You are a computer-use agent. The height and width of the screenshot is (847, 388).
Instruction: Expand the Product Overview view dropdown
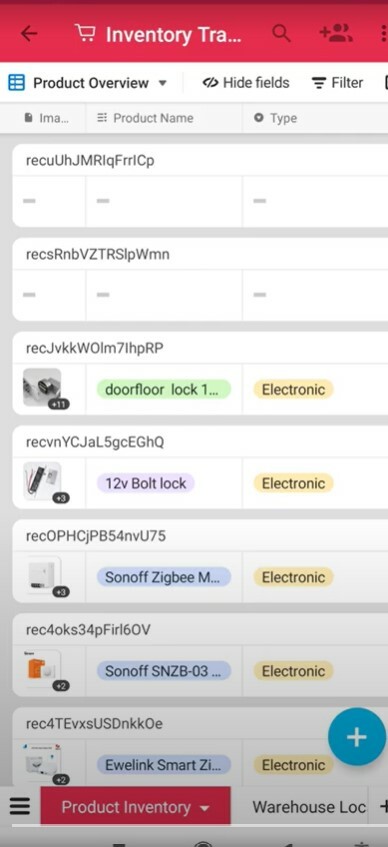(162, 83)
